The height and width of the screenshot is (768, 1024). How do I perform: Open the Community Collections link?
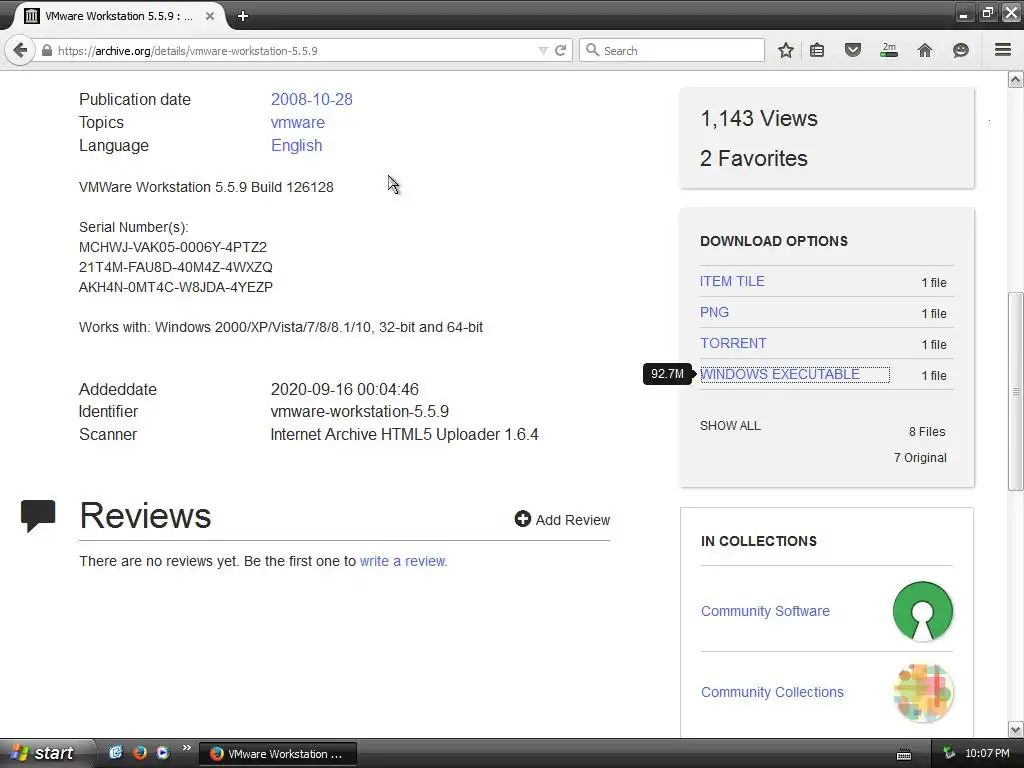coord(772,692)
